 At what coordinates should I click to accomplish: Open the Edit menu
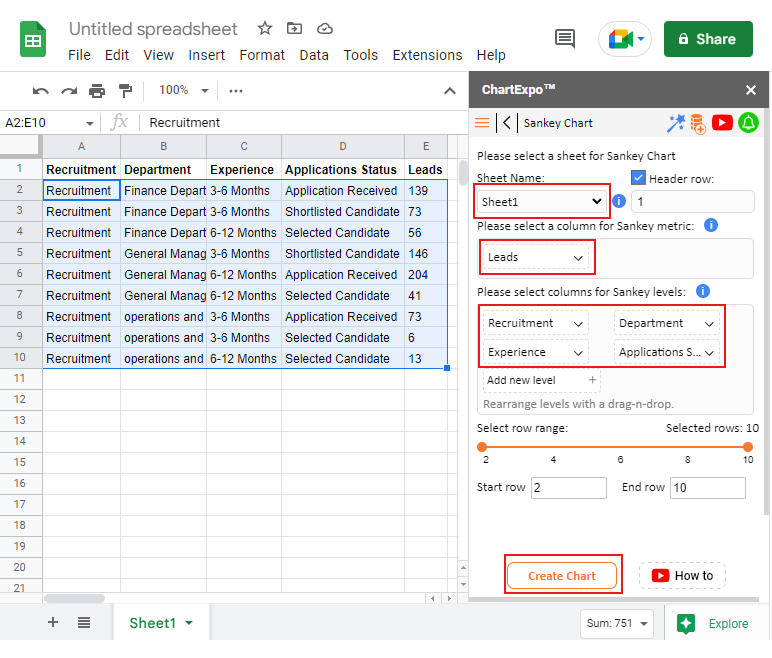click(x=117, y=55)
